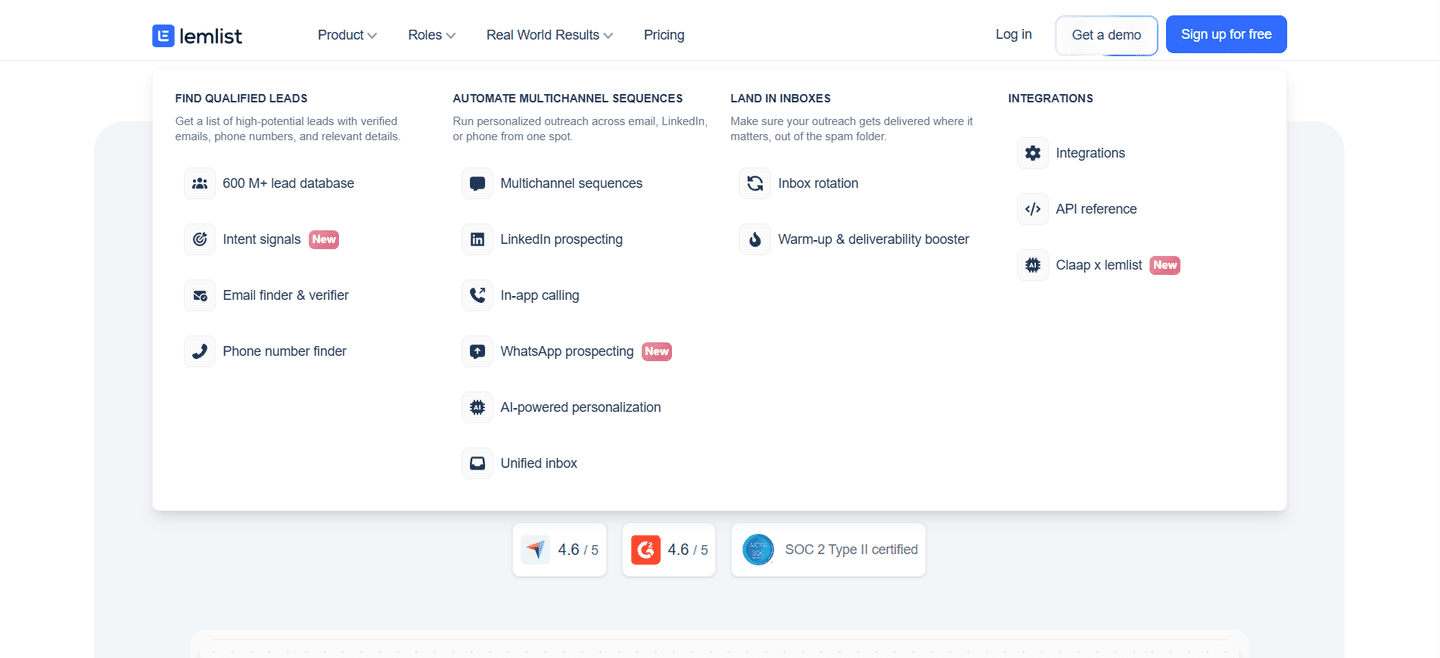The image size is (1440, 658).
Task: Click the In-app calling phone icon
Action: tap(477, 295)
